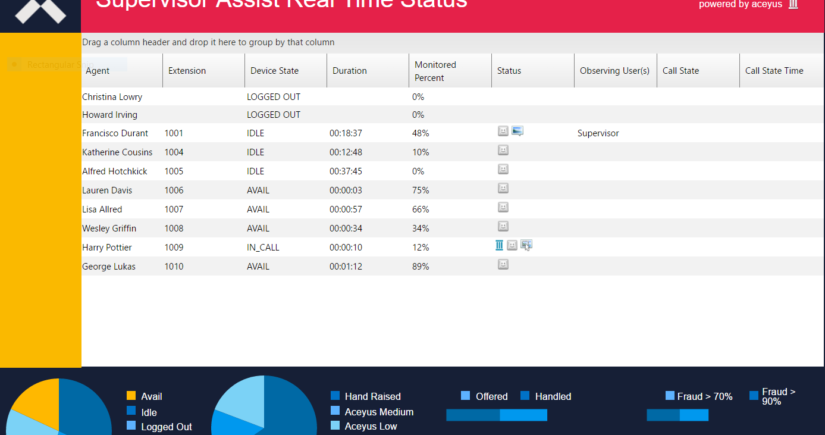This screenshot has width=825, height=435.
Task: Click face status icon in Harry Pottier row
Action: pyautogui.click(x=512, y=245)
